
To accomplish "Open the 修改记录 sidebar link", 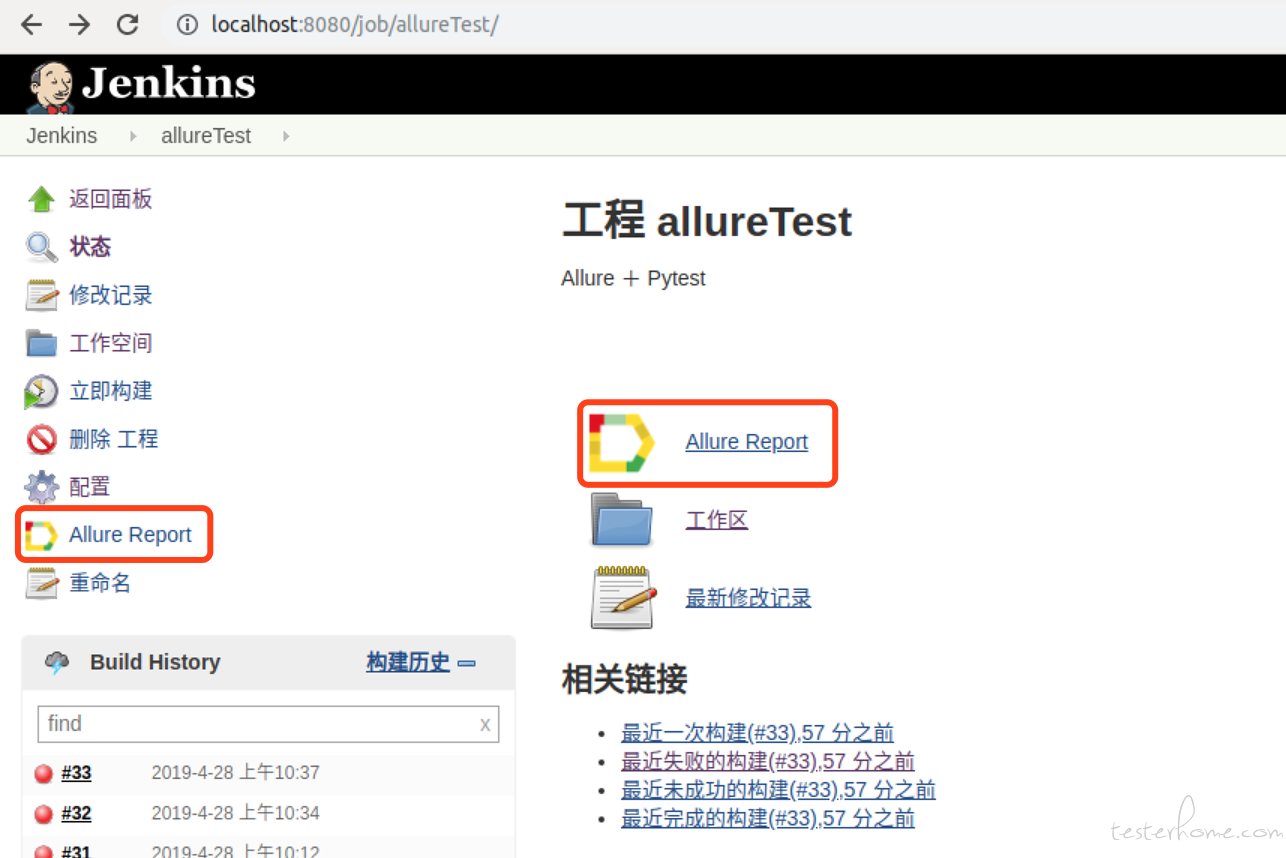I will click(110, 295).
